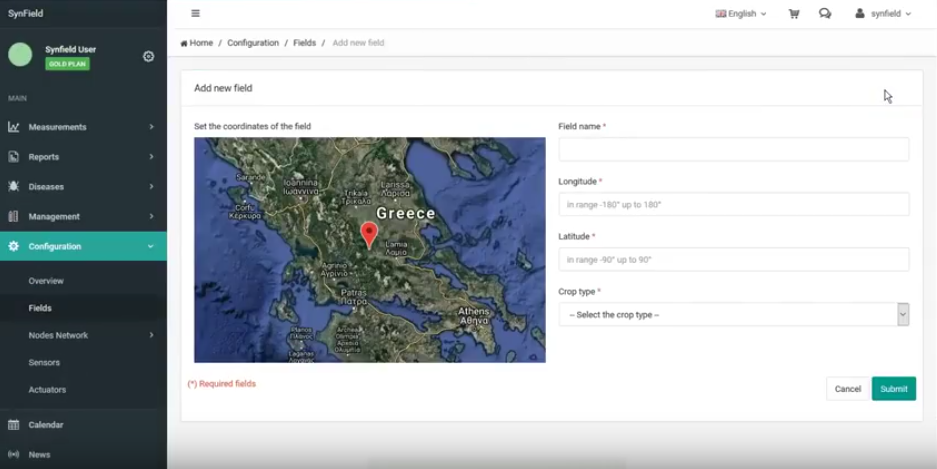Viewport: 937px width, 469px height.
Task: Open Calendar from the sidebar
Action: (46, 425)
